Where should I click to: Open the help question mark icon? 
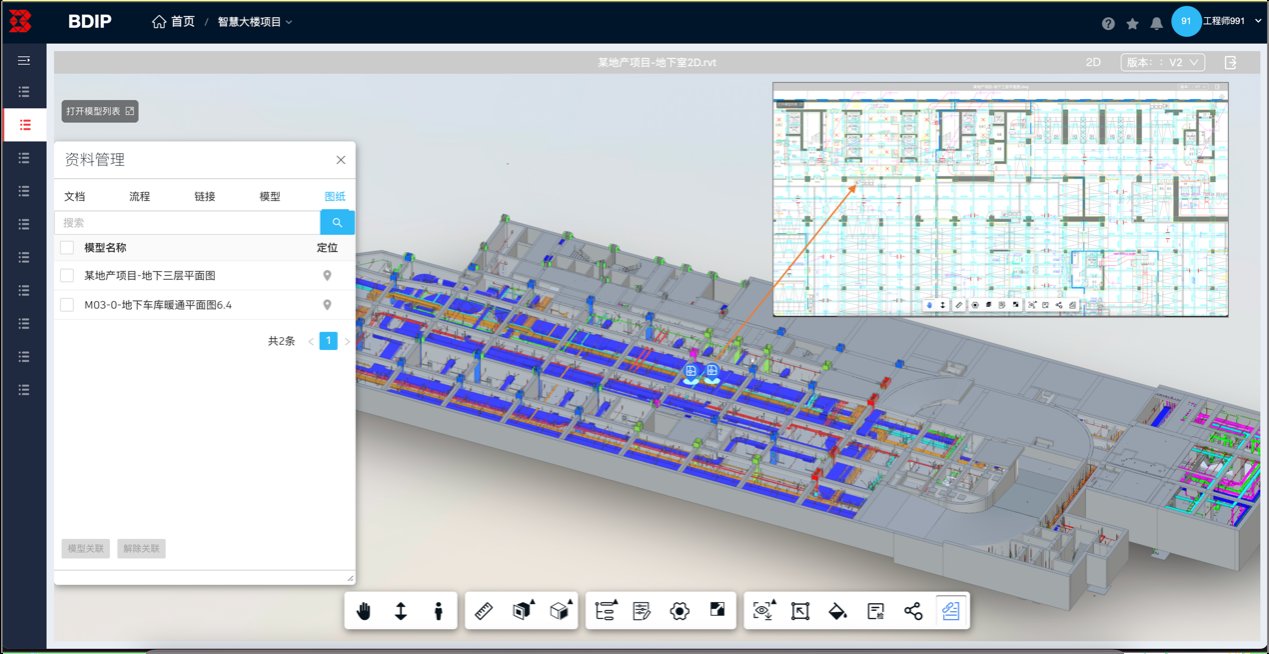[1108, 23]
